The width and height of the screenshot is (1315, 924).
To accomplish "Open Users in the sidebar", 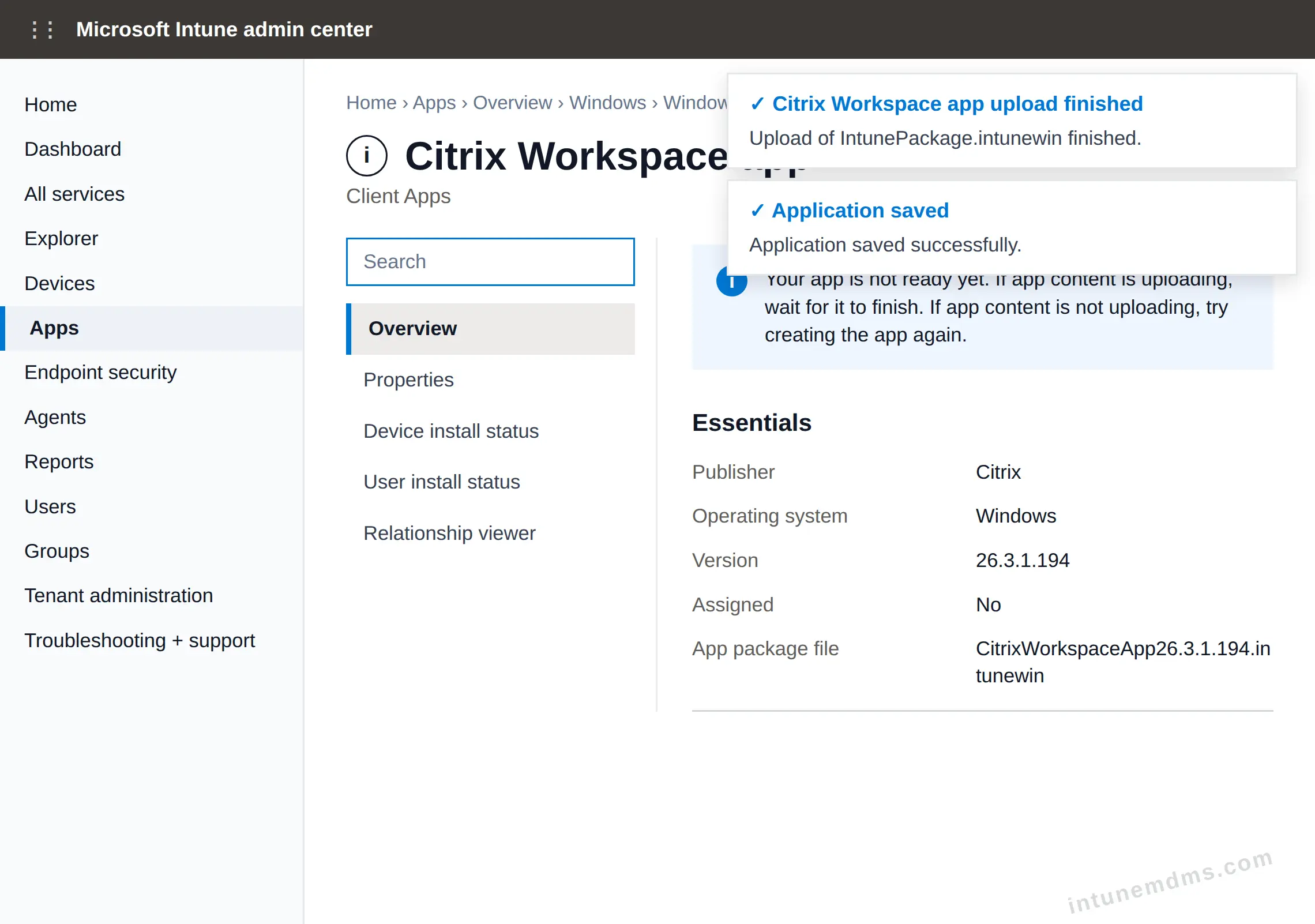I will coord(152,507).
